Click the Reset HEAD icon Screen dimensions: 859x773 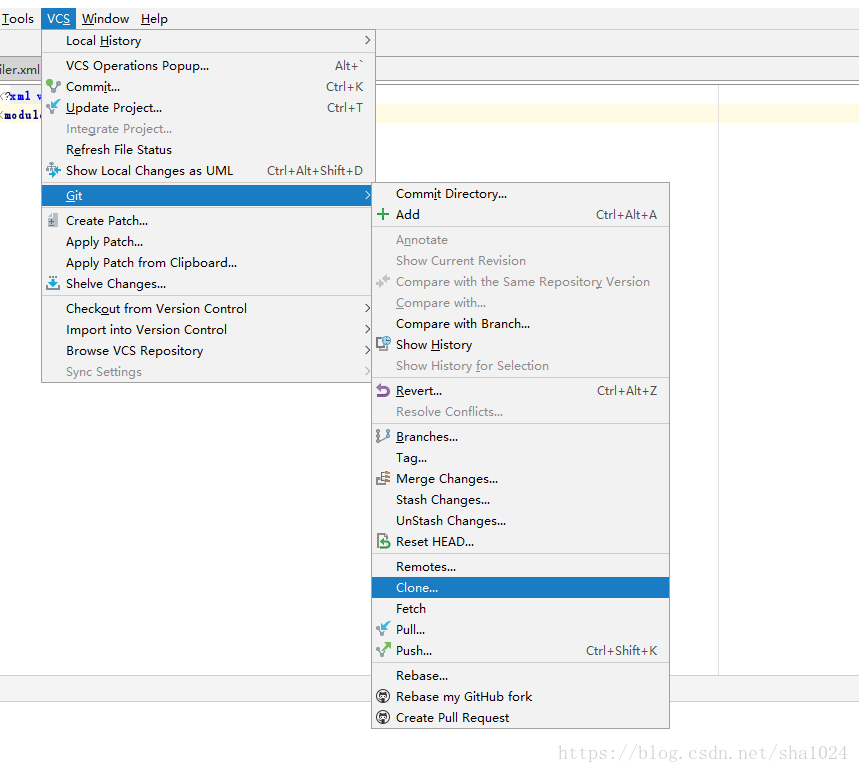(383, 541)
